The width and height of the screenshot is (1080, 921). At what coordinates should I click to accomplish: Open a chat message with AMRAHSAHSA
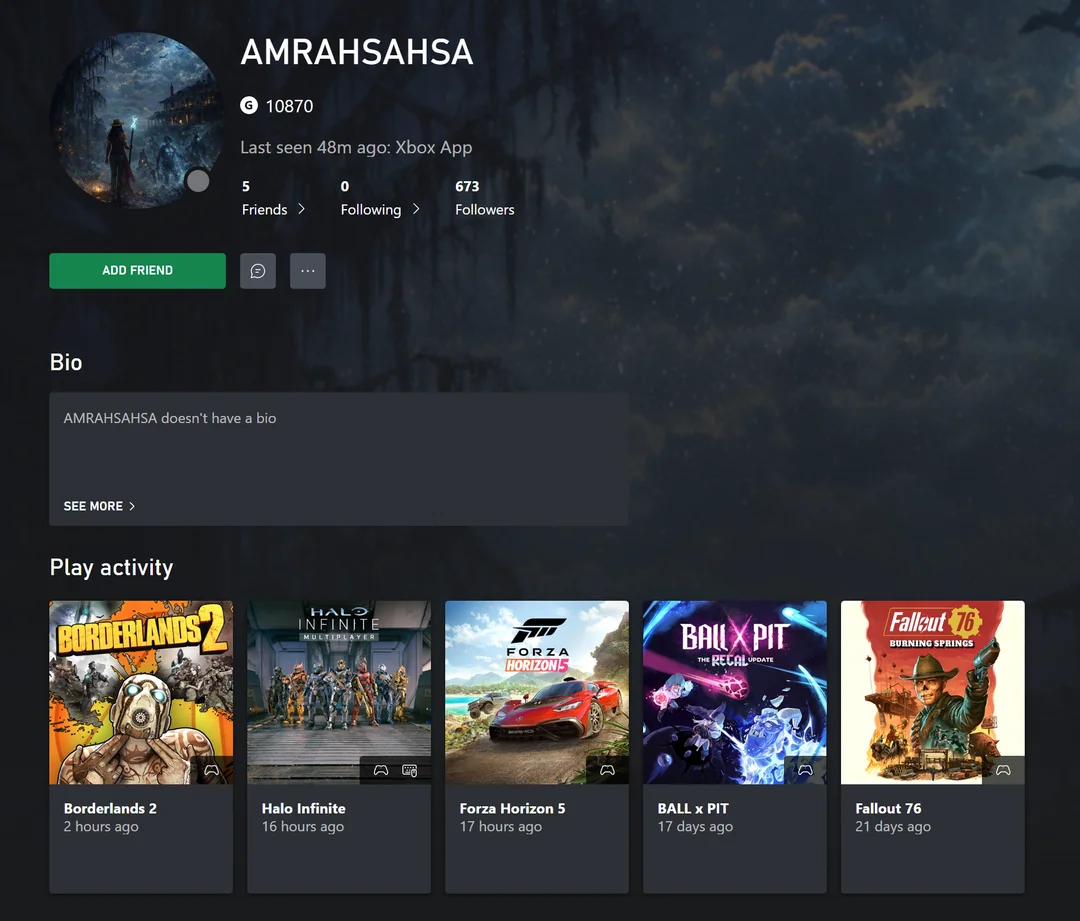pos(257,270)
